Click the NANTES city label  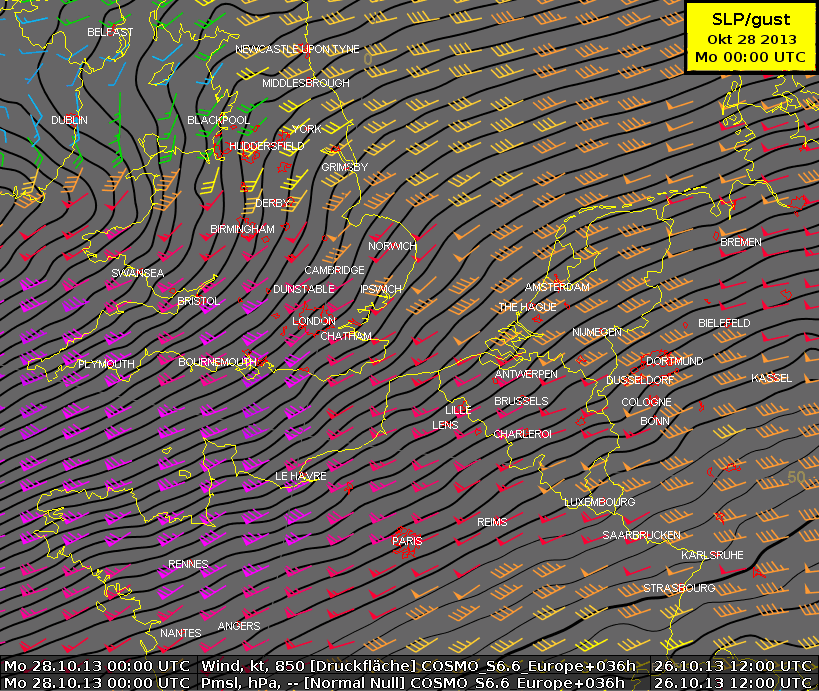(x=181, y=633)
